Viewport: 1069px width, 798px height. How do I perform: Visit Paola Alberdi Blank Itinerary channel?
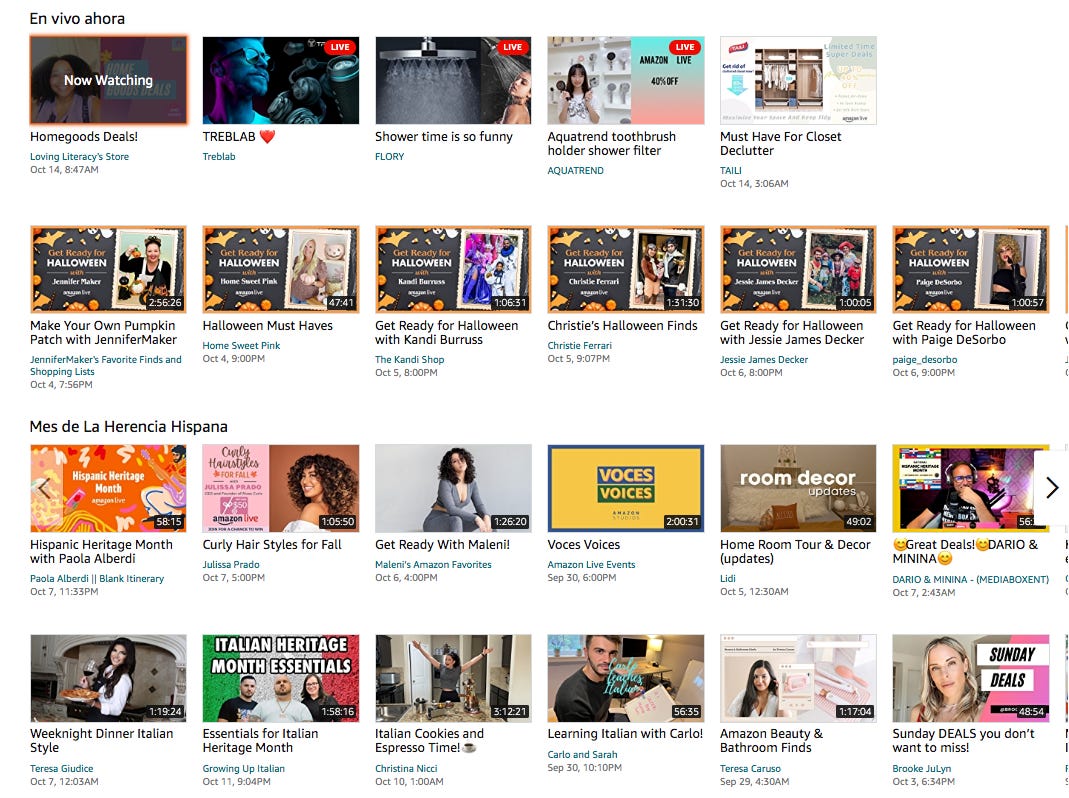click(97, 578)
